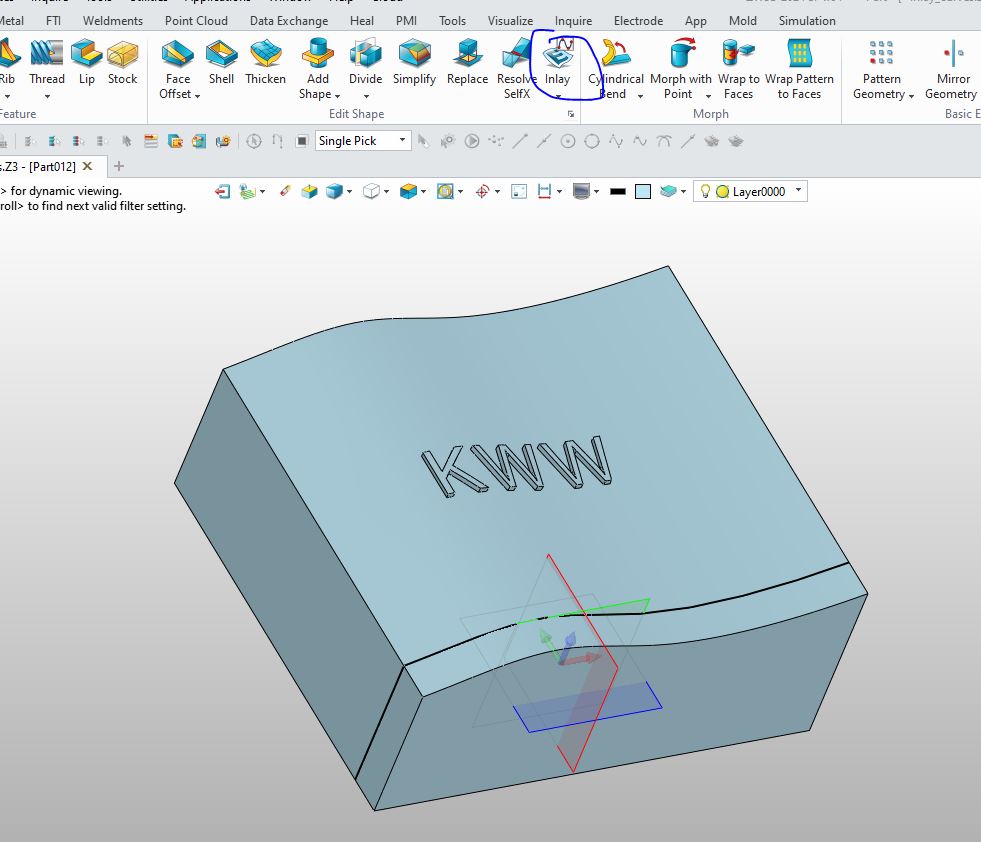Select the KWW inlaid text on model
The image size is (981, 842).
coord(517,465)
